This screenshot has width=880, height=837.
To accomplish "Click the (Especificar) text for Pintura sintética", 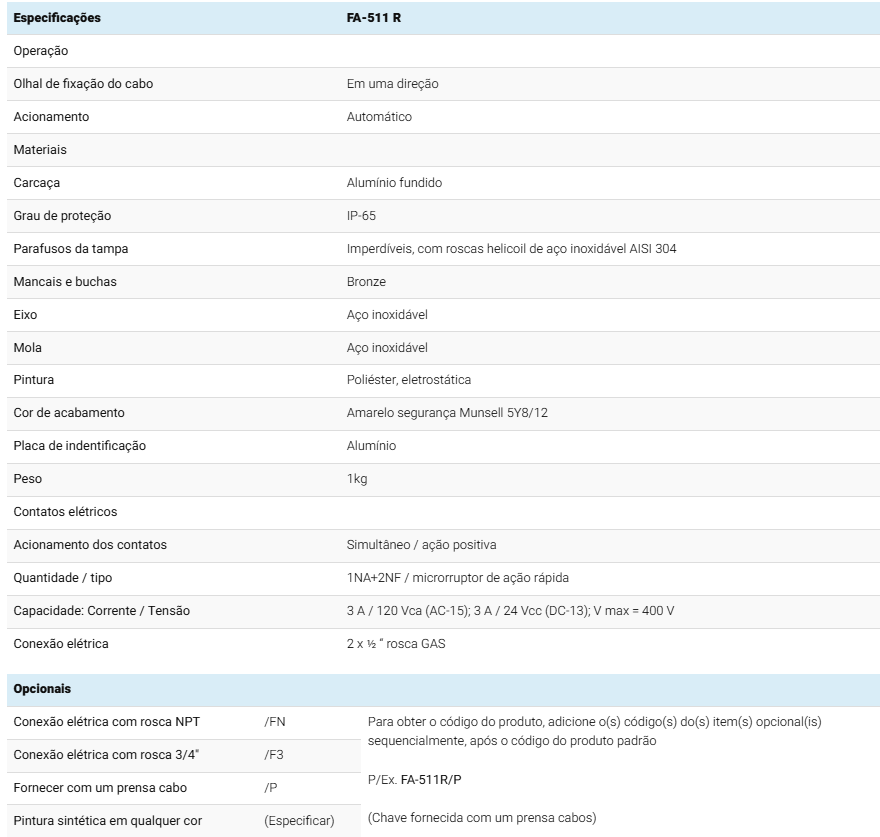I will (x=299, y=821).
